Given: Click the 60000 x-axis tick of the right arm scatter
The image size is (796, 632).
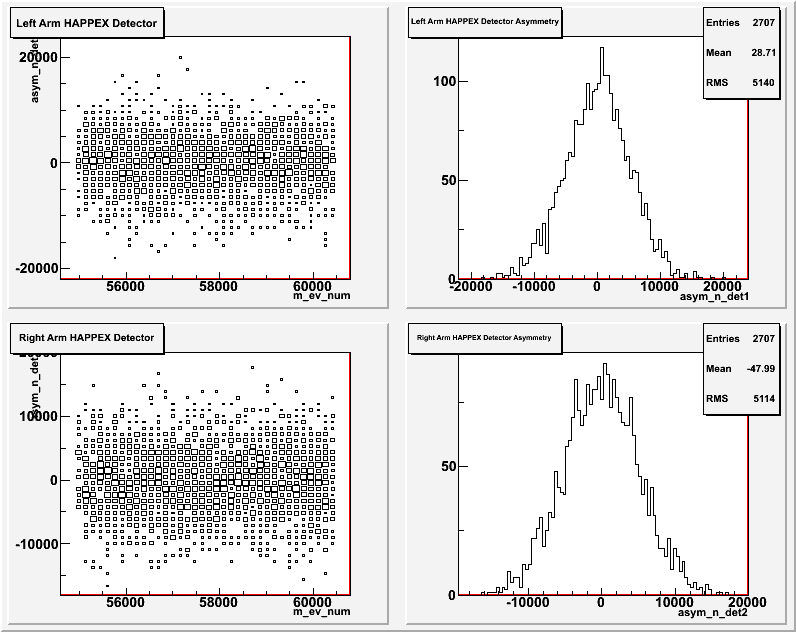Looking at the screenshot, I should [312, 603].
